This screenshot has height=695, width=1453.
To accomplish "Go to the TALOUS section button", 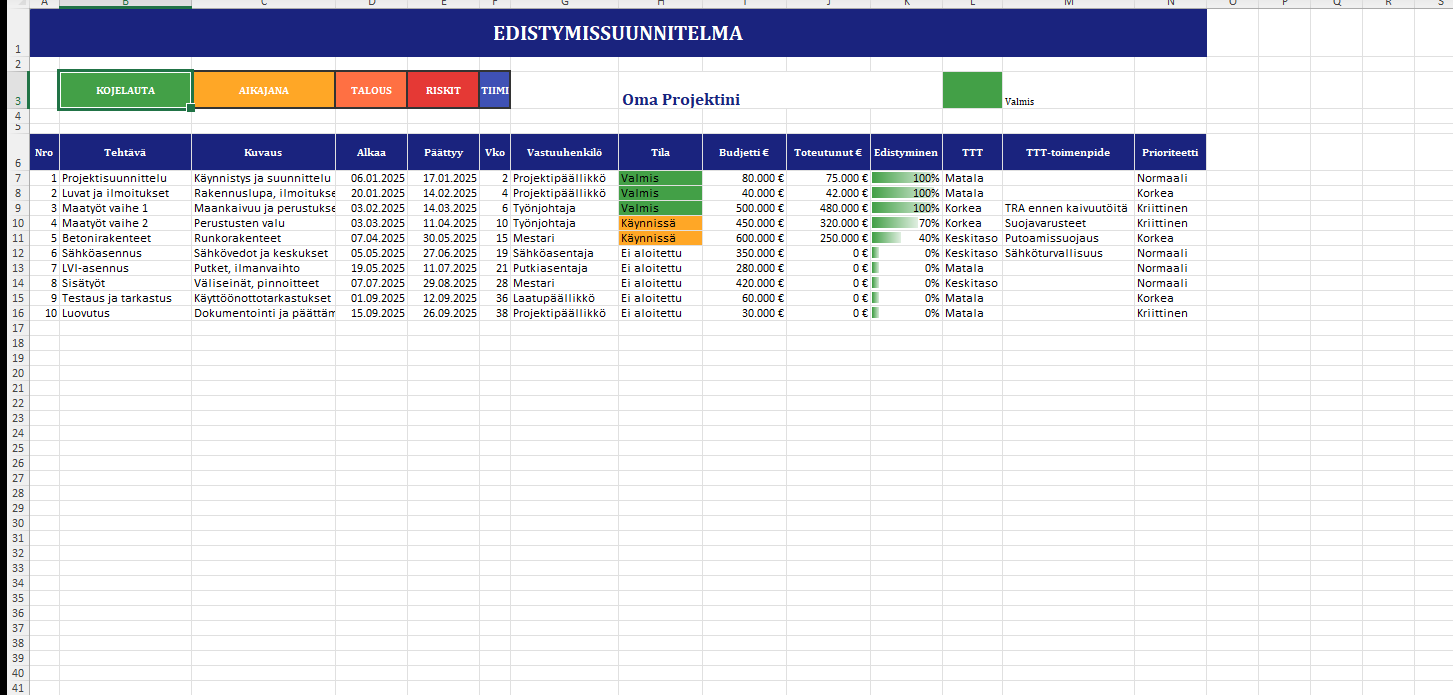I will click(371, 90).
